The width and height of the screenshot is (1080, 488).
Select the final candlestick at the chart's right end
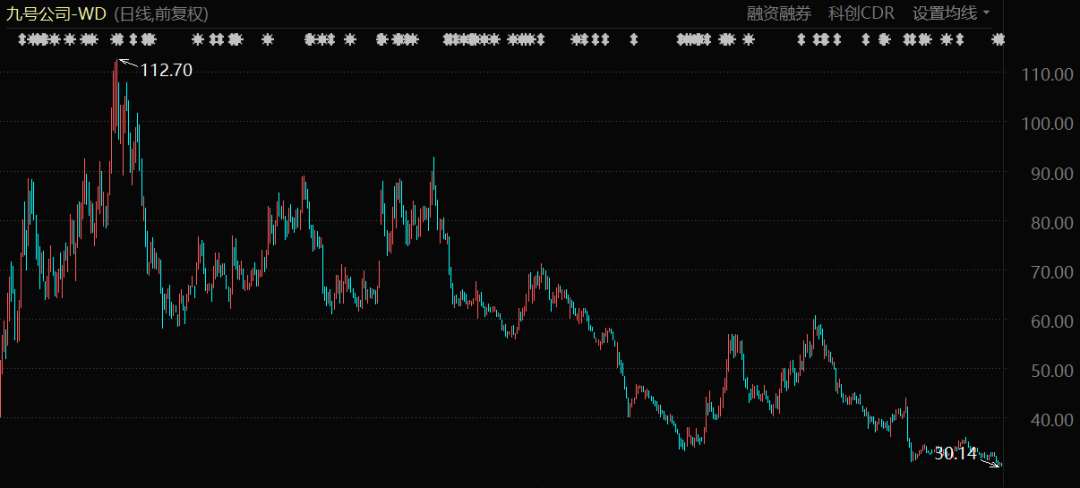(x=999, y=463)
